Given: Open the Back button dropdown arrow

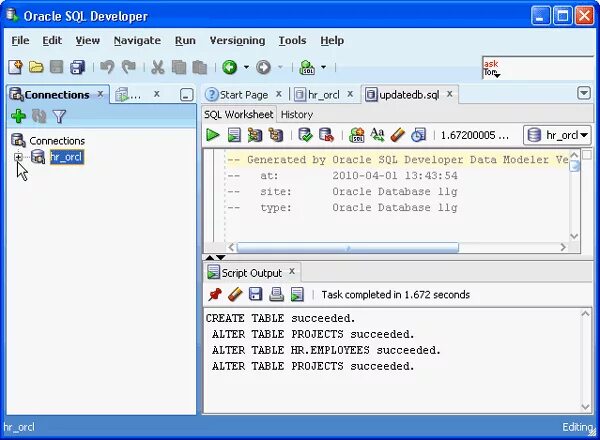Looking at the screenshot, I should click(246, 67).
